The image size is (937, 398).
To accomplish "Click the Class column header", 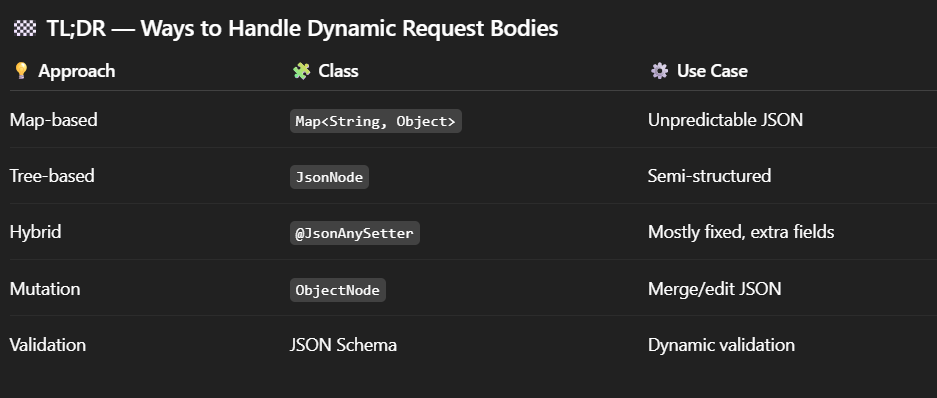I will point(338,71).
